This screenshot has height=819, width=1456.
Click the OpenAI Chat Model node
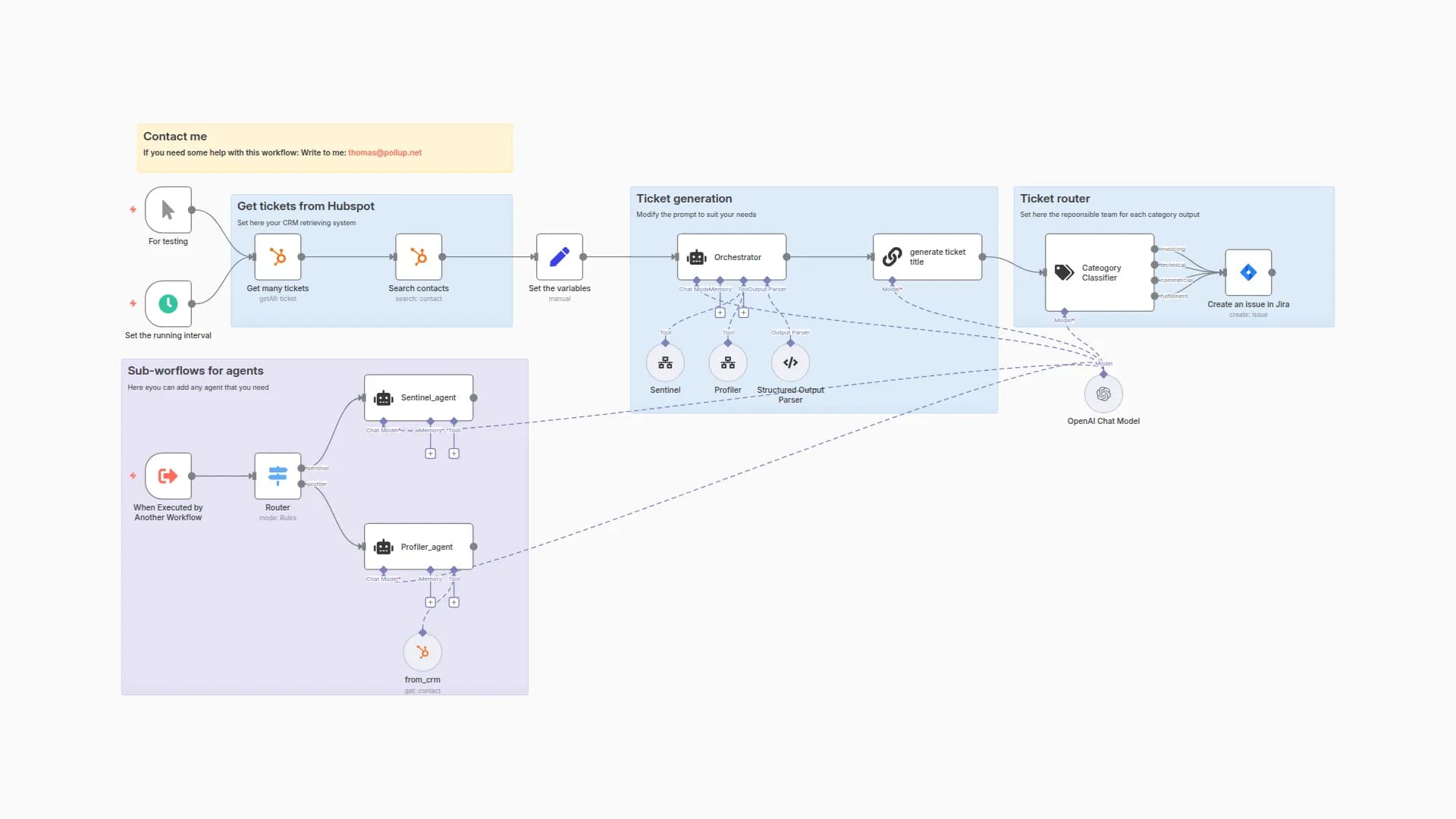point(1103,394)
